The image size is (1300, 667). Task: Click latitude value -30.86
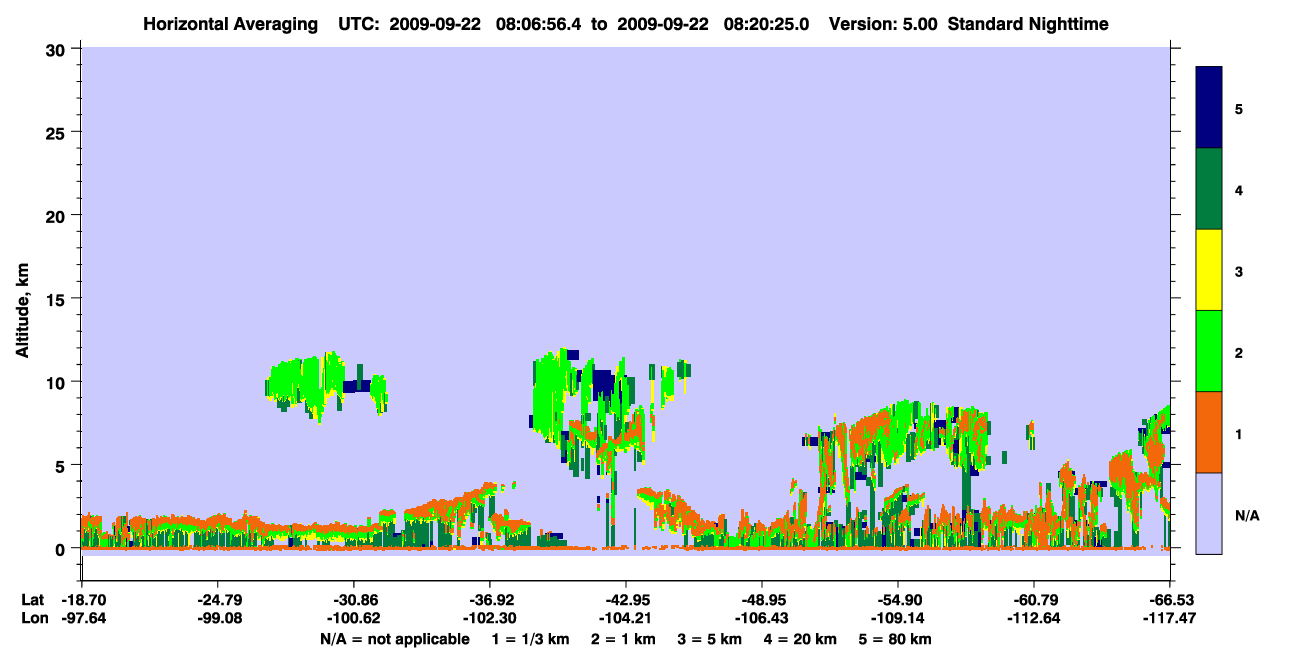point(353,600)
